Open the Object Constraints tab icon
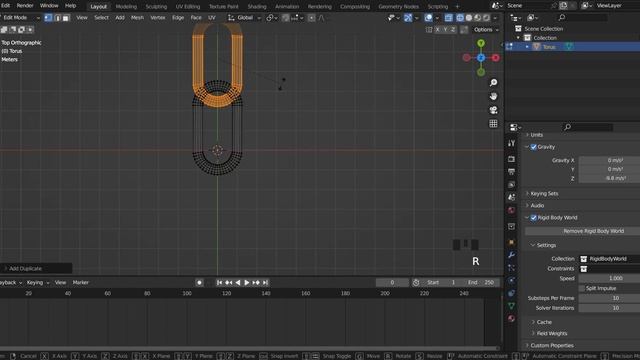The image size is (640, 360). (511, 293)
